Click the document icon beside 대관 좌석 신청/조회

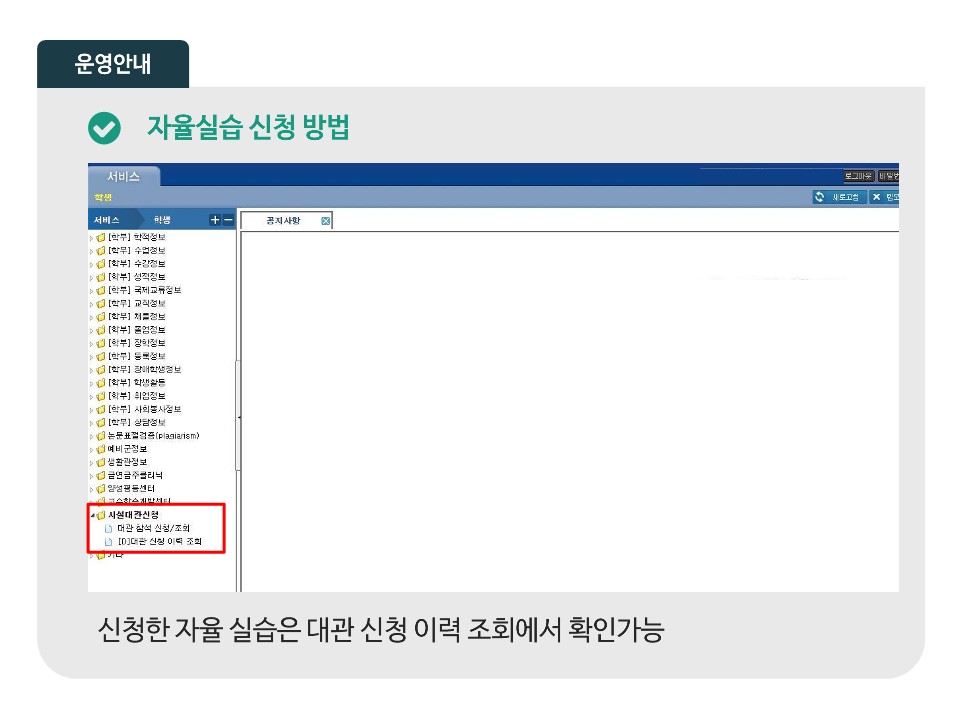(x=109, y=528)
